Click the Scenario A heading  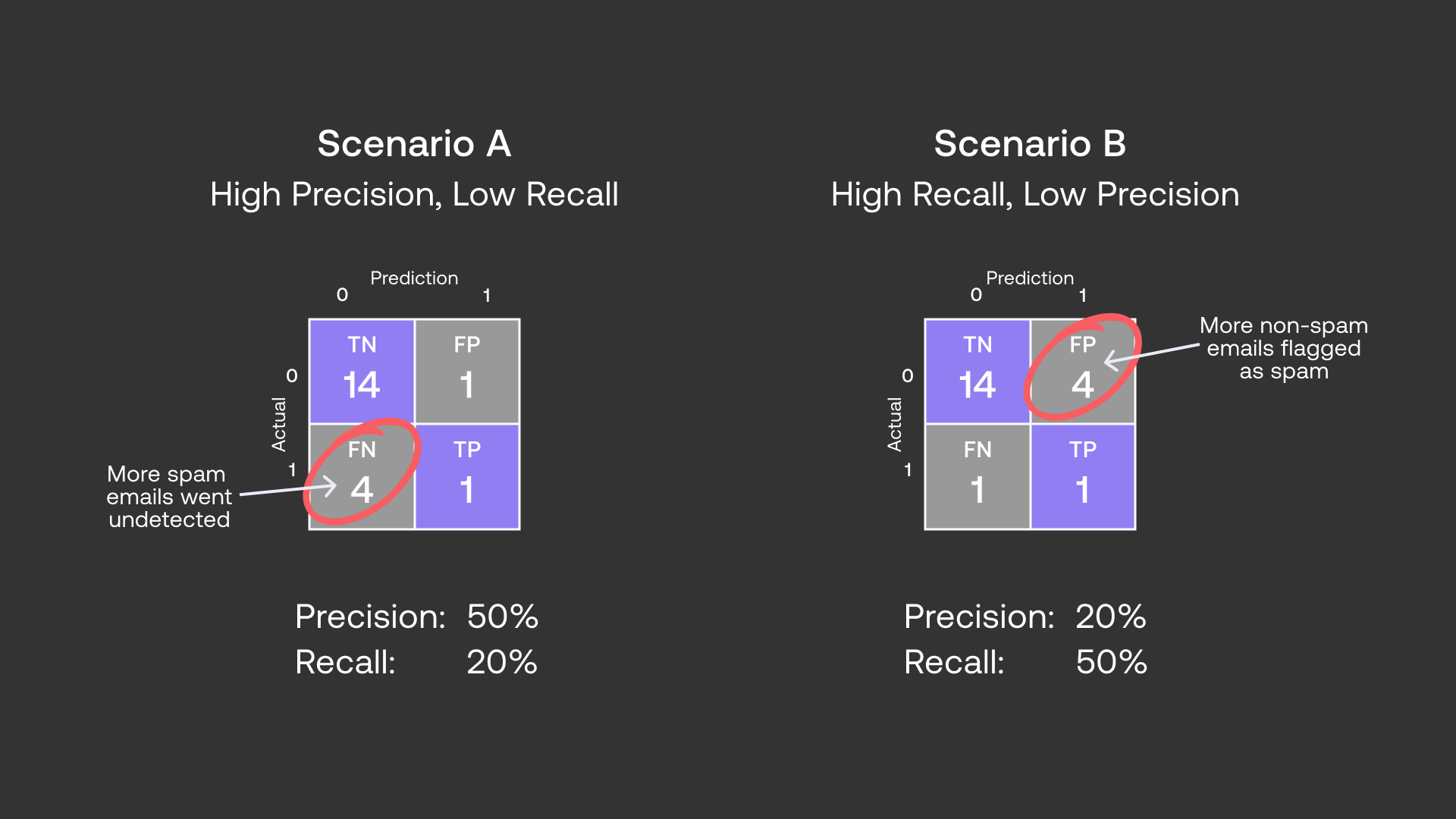414,143
